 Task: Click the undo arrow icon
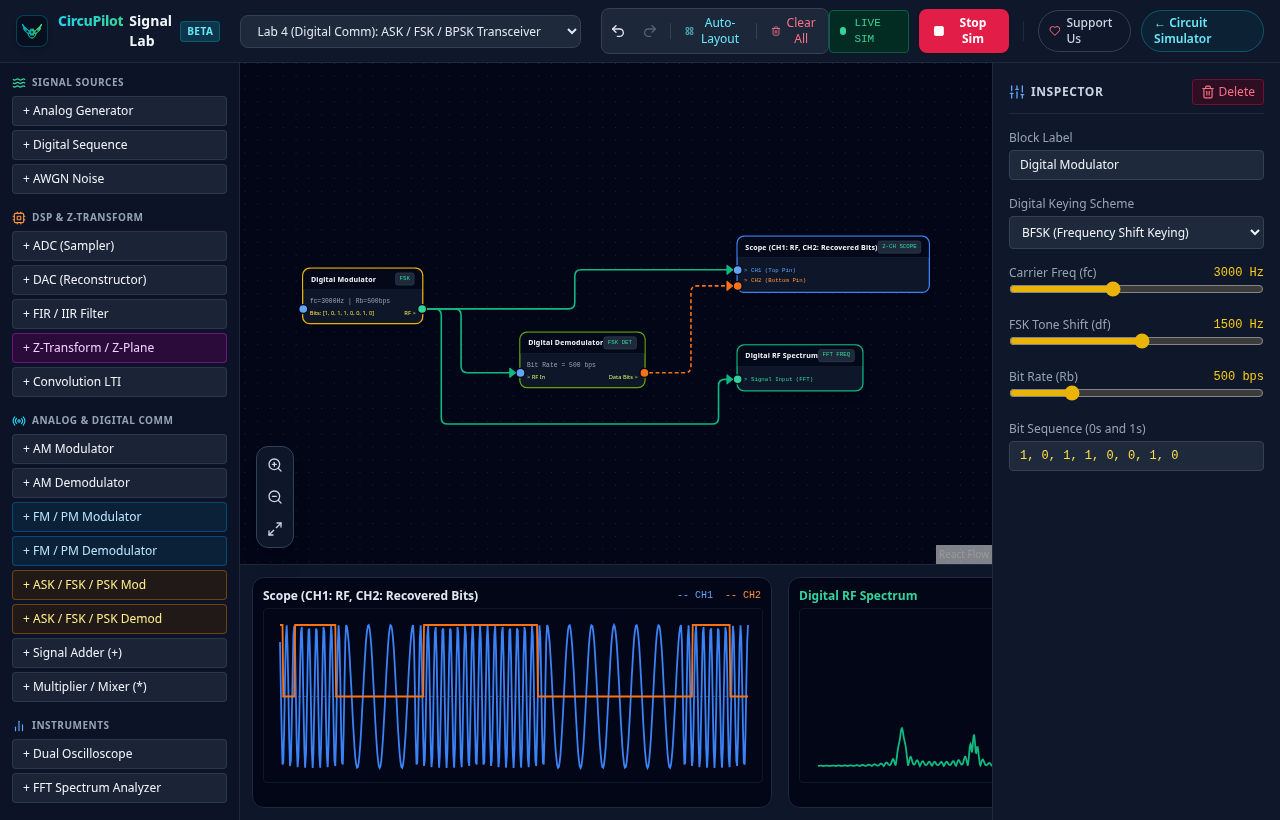click(618, 31)
